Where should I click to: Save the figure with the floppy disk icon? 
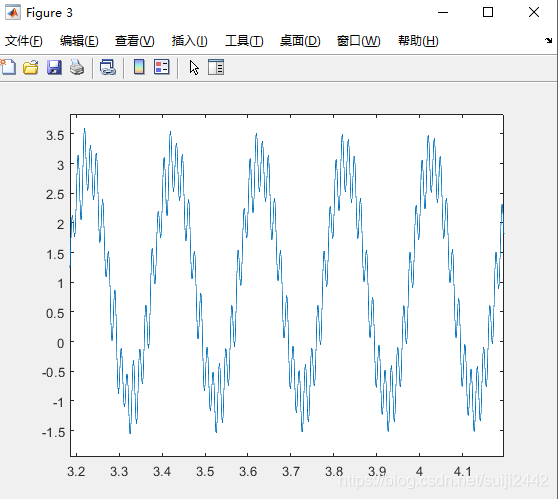tap(54, 67)
